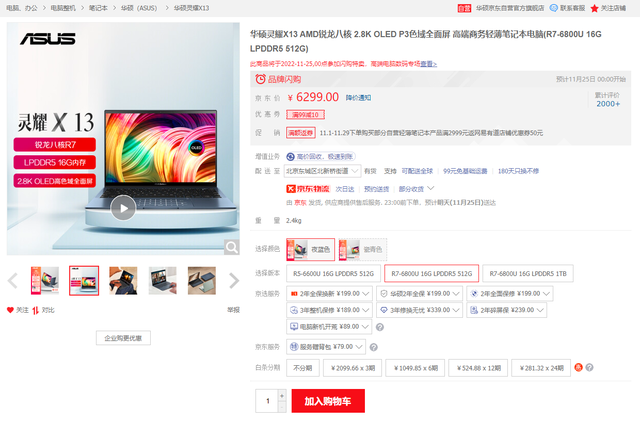Viewport: 640px width, 422px height.
Task: Show the previous thumbnails with the left arrow
Action: tap(13, 280)
